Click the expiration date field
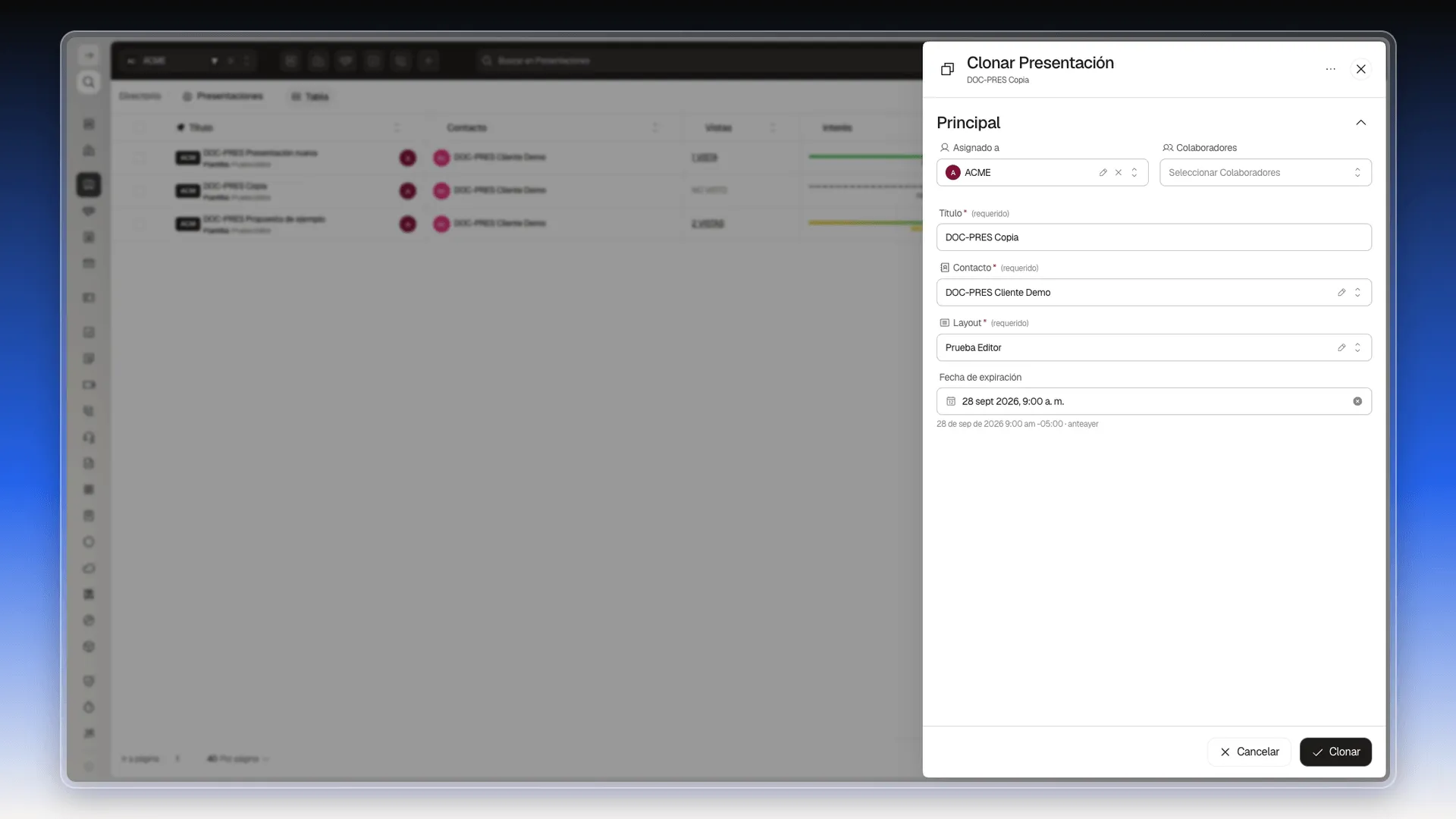 coord(1153,401)
